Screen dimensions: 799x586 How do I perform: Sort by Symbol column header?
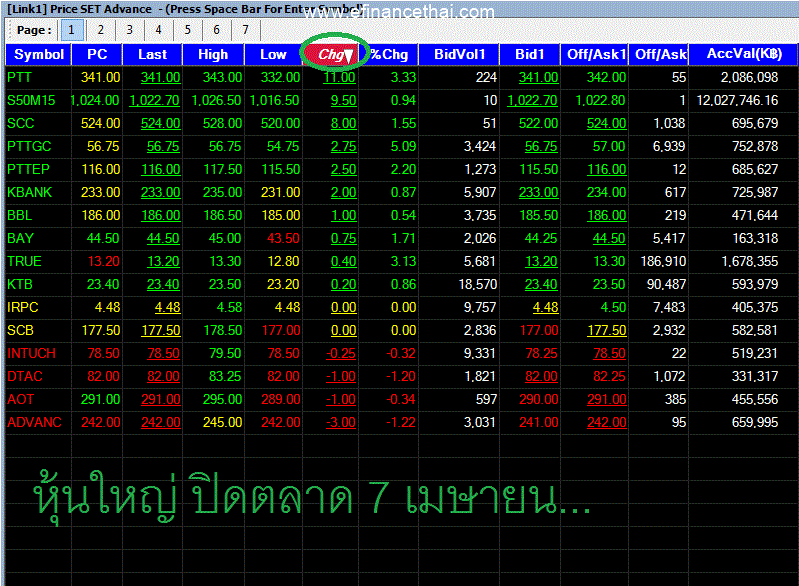point(39,55)
